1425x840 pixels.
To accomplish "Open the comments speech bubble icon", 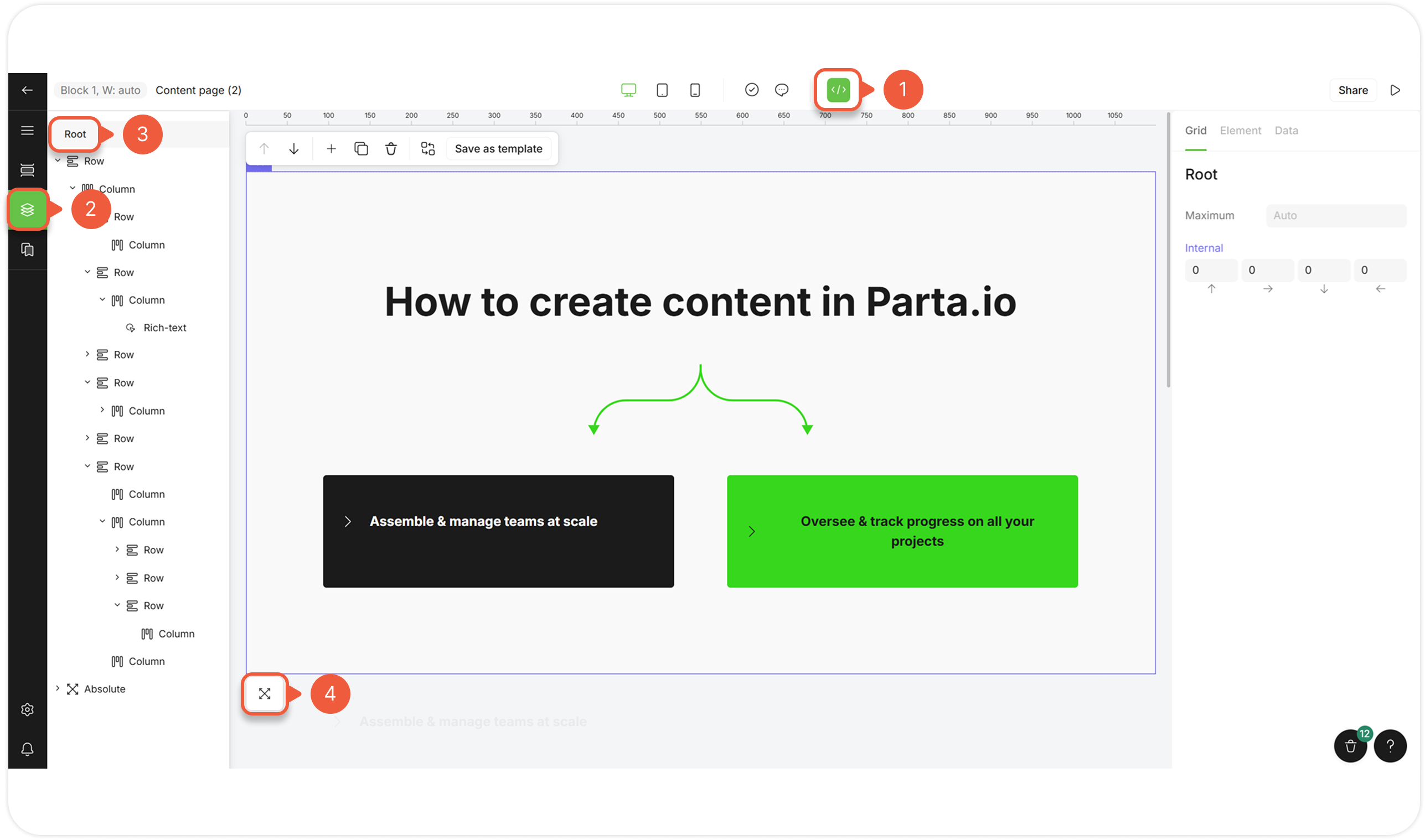I will pos(781,90).
